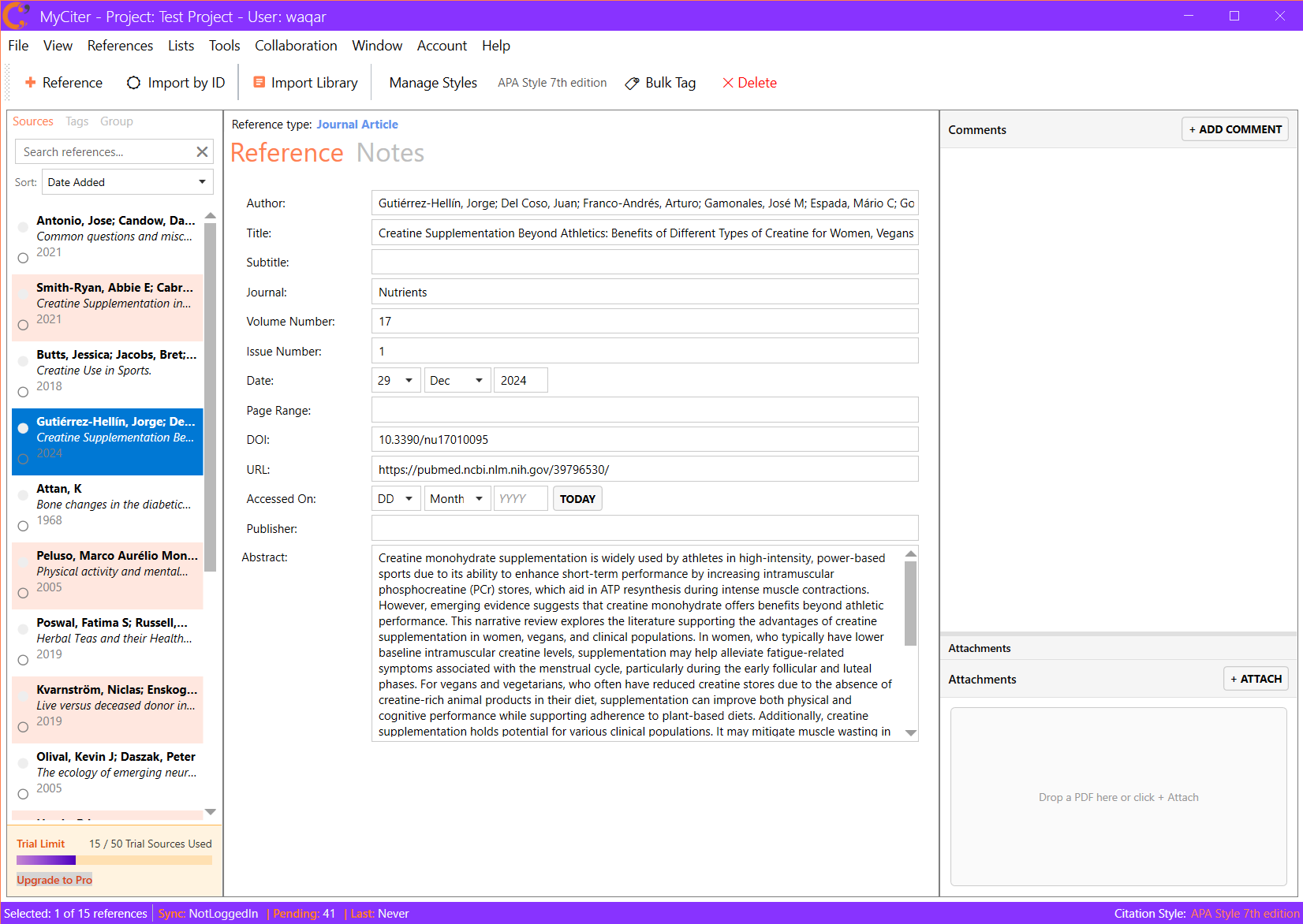Switch to the Notes tab
Image resolution: width=1303 pixels, height=924 pixels.
390,153
